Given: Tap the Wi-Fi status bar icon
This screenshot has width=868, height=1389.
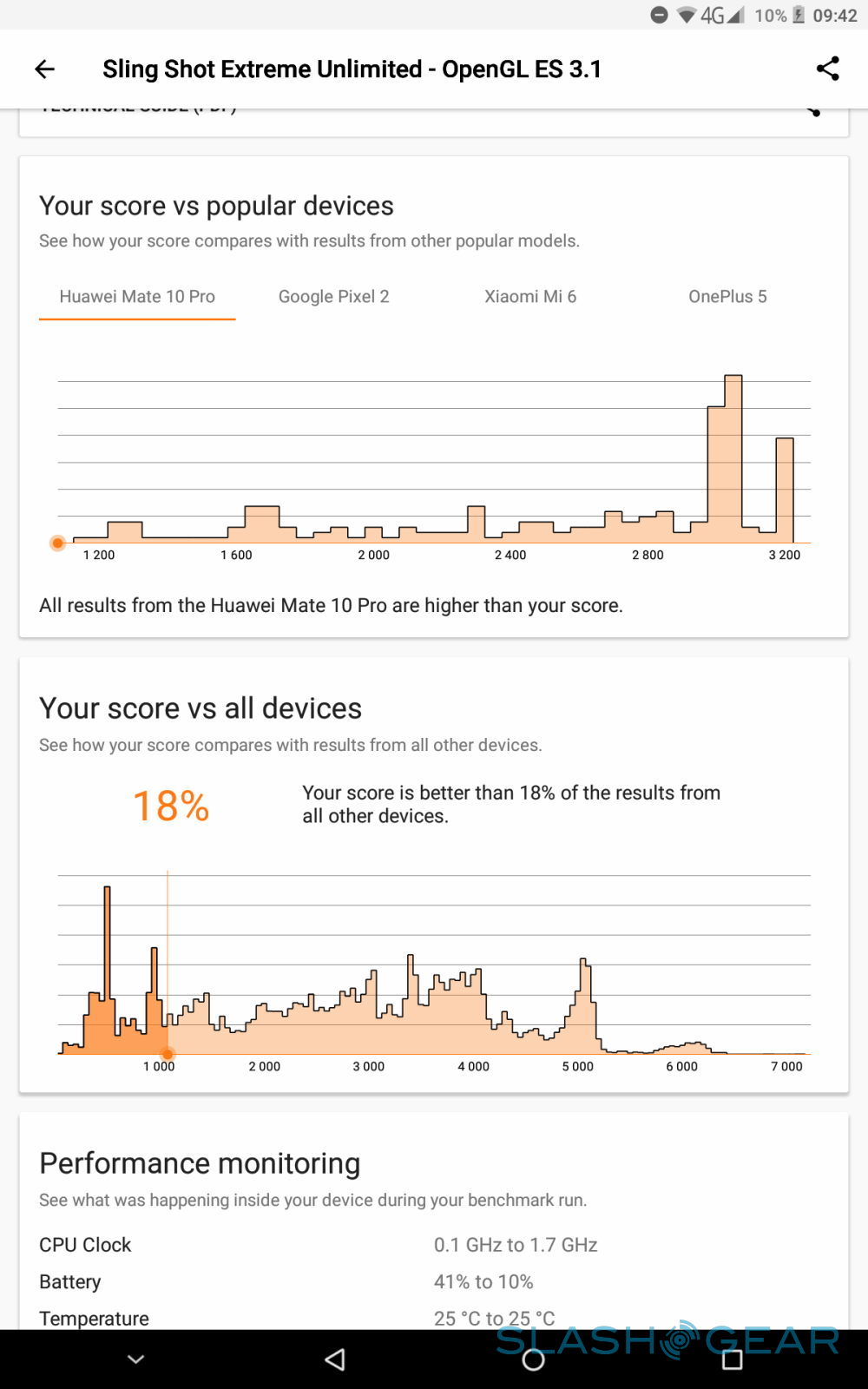Looking at the screenshot, I should click(687, 15).
